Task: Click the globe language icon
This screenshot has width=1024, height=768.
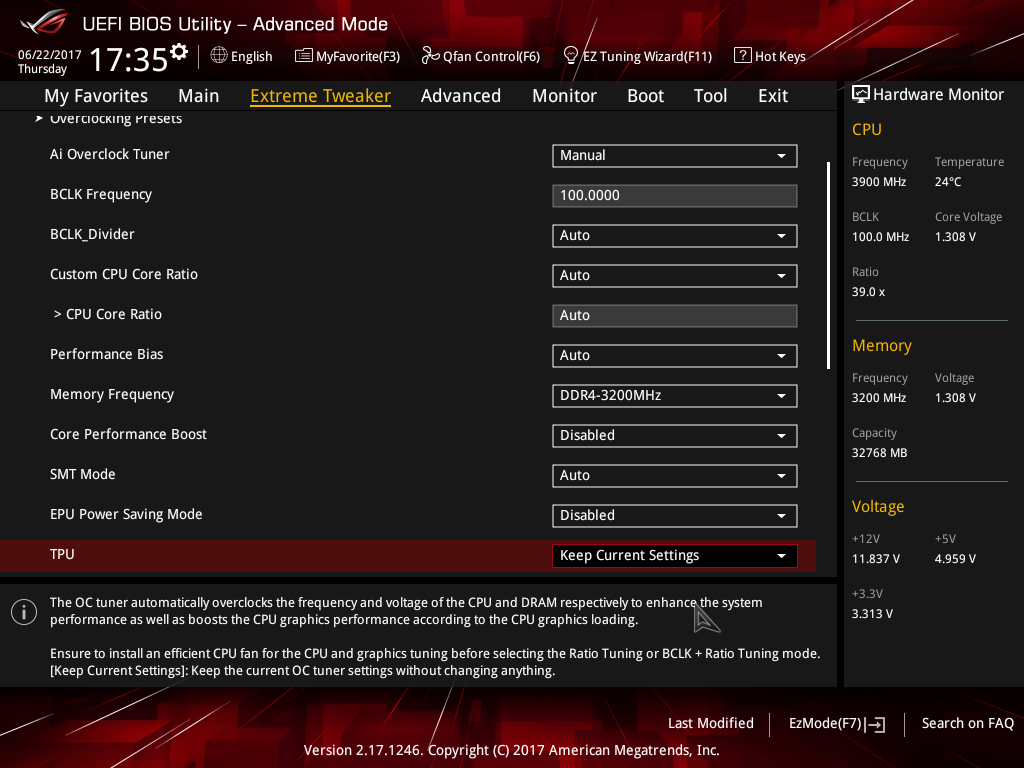Action: point(219,56)
